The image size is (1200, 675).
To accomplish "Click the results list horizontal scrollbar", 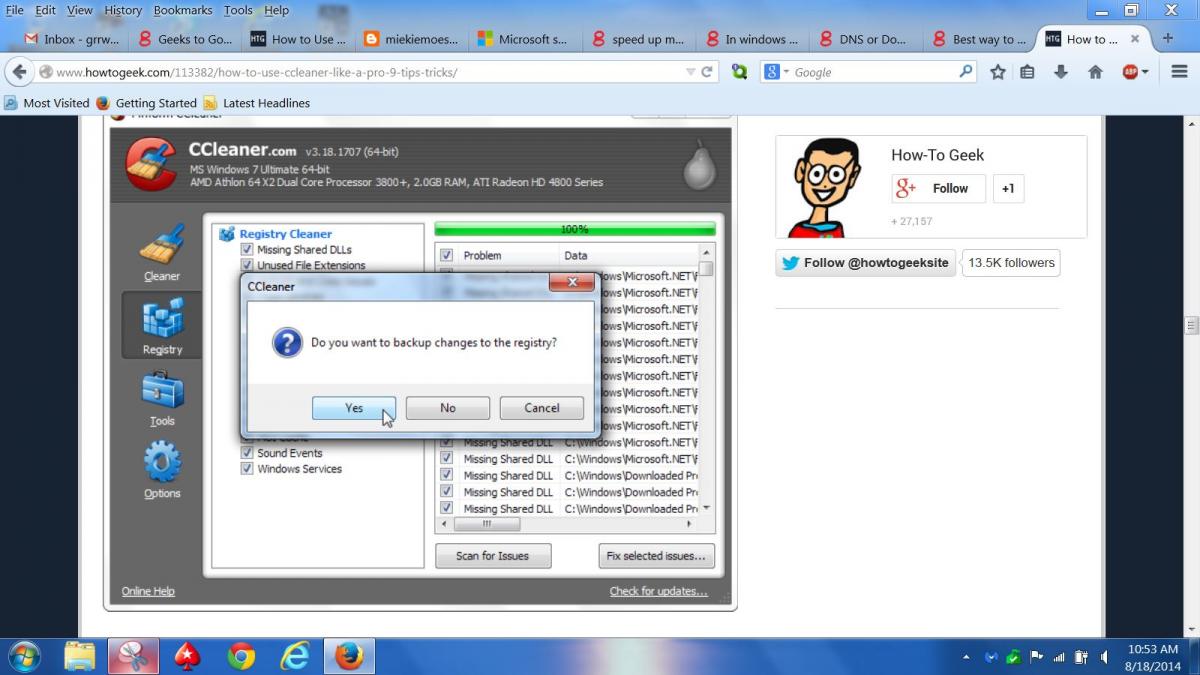I will [568, 524].
